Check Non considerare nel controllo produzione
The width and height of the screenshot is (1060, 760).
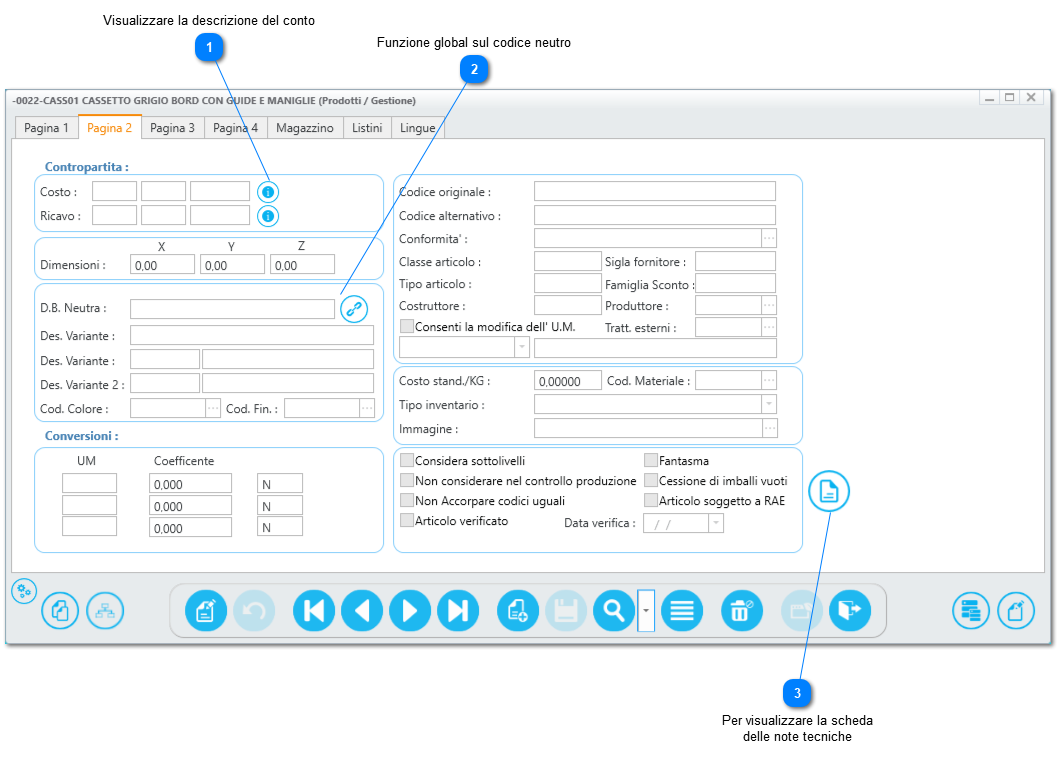coord(407,481)
